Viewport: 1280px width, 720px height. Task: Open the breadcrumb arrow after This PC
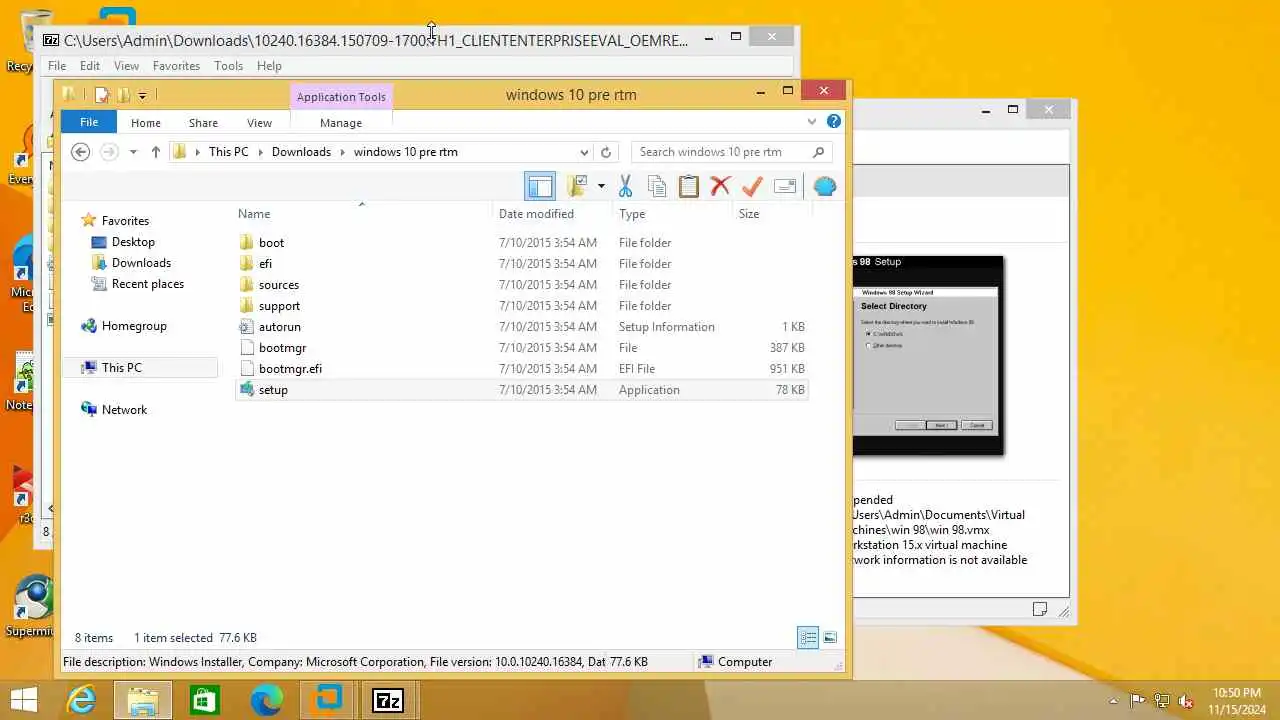pos(260,152)
